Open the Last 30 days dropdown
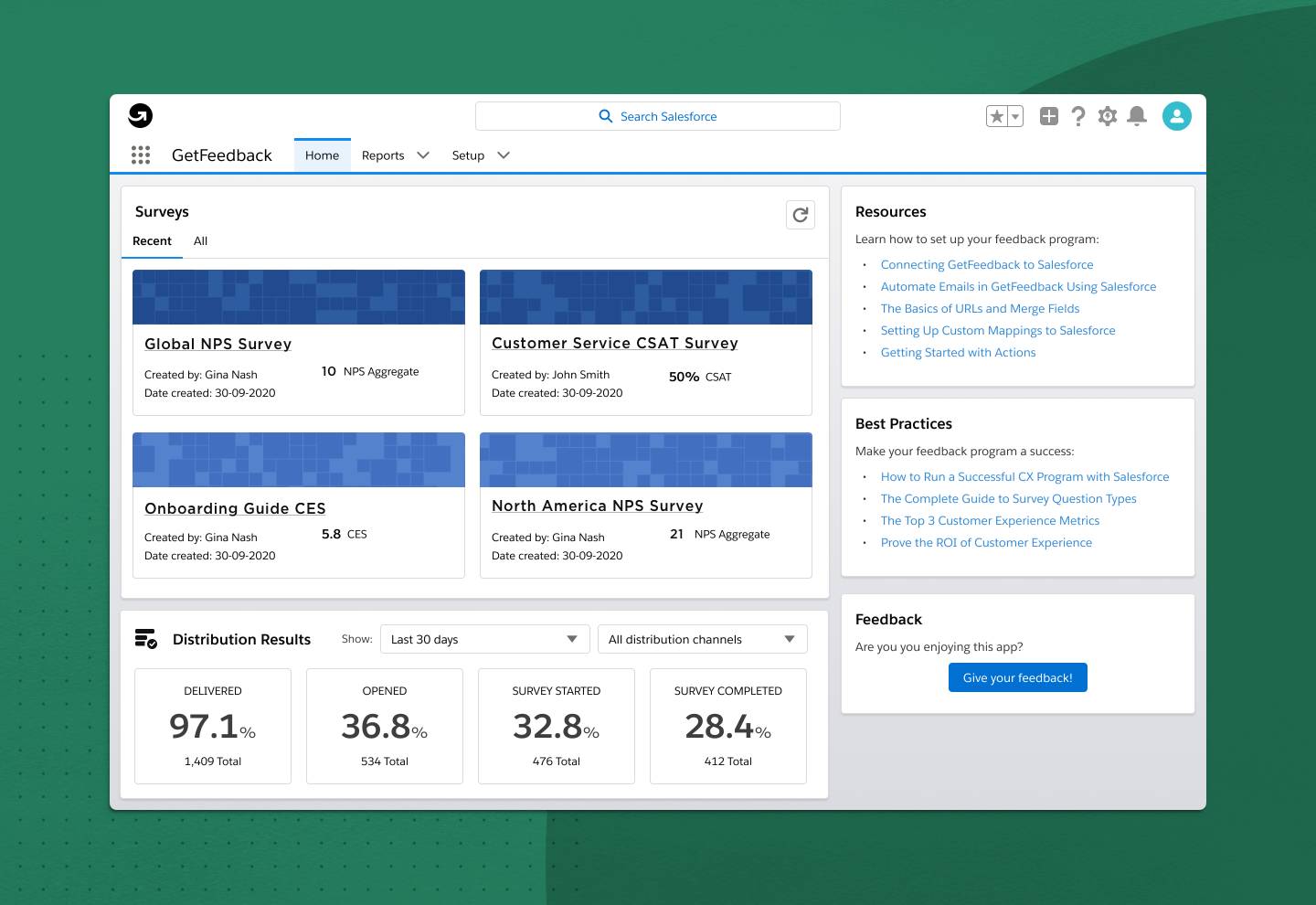This screenshot has width=1316, height=905. click(x=484, y=639)
